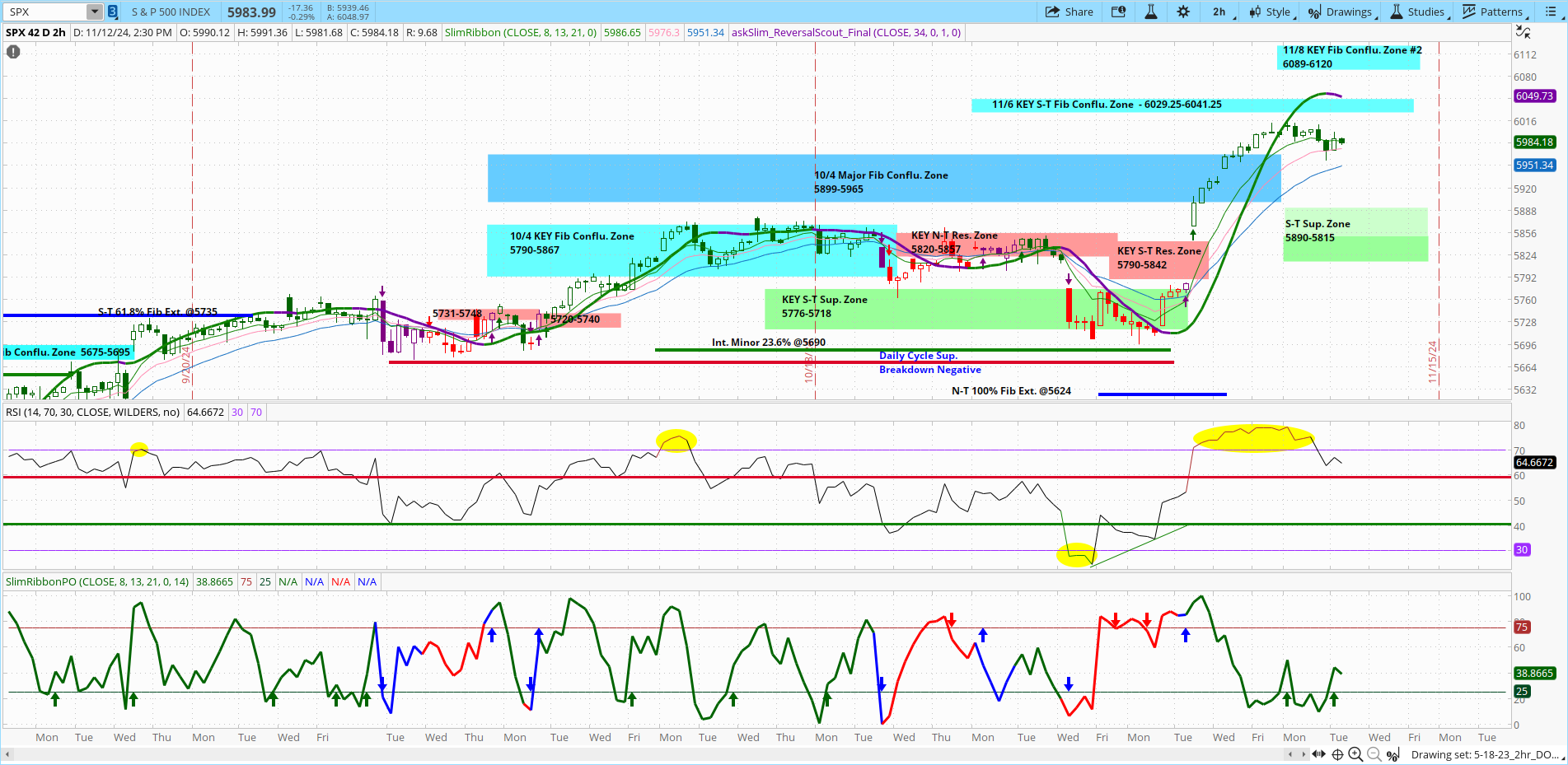1568x765 pixels.
Task: Click the zoom in magnifier icon
Action: click(1355, 754)
